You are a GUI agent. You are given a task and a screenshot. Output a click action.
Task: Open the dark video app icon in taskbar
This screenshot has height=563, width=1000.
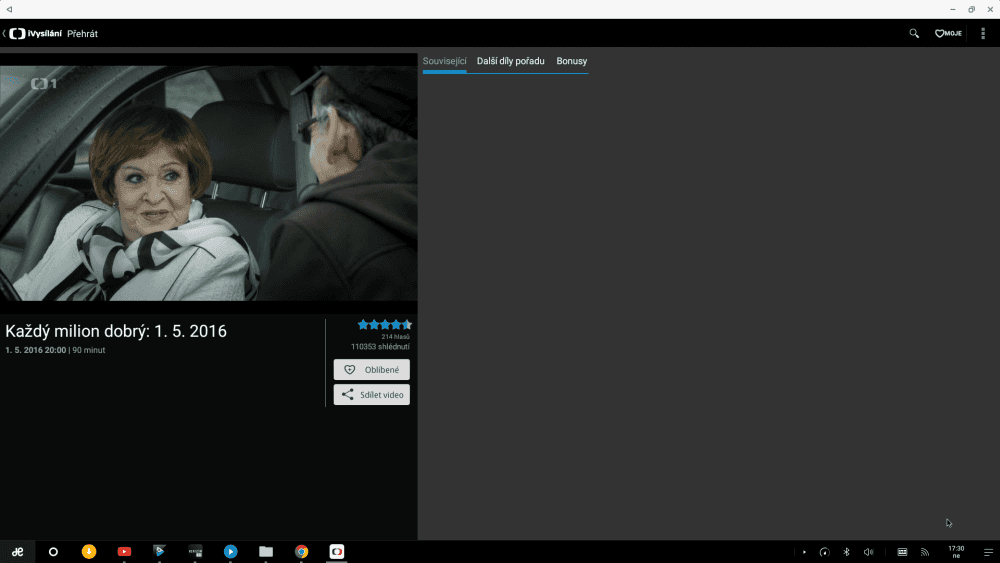coord(195,552)
